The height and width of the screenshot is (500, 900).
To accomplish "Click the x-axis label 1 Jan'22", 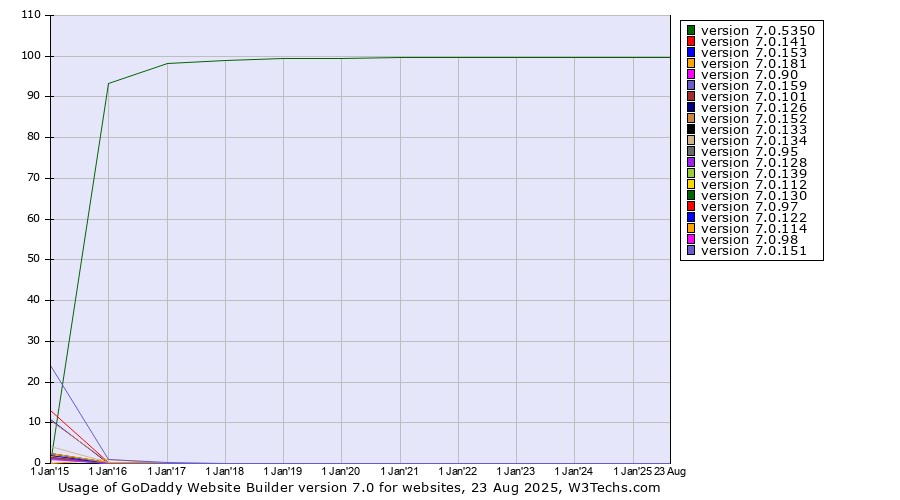I will 457,471.
